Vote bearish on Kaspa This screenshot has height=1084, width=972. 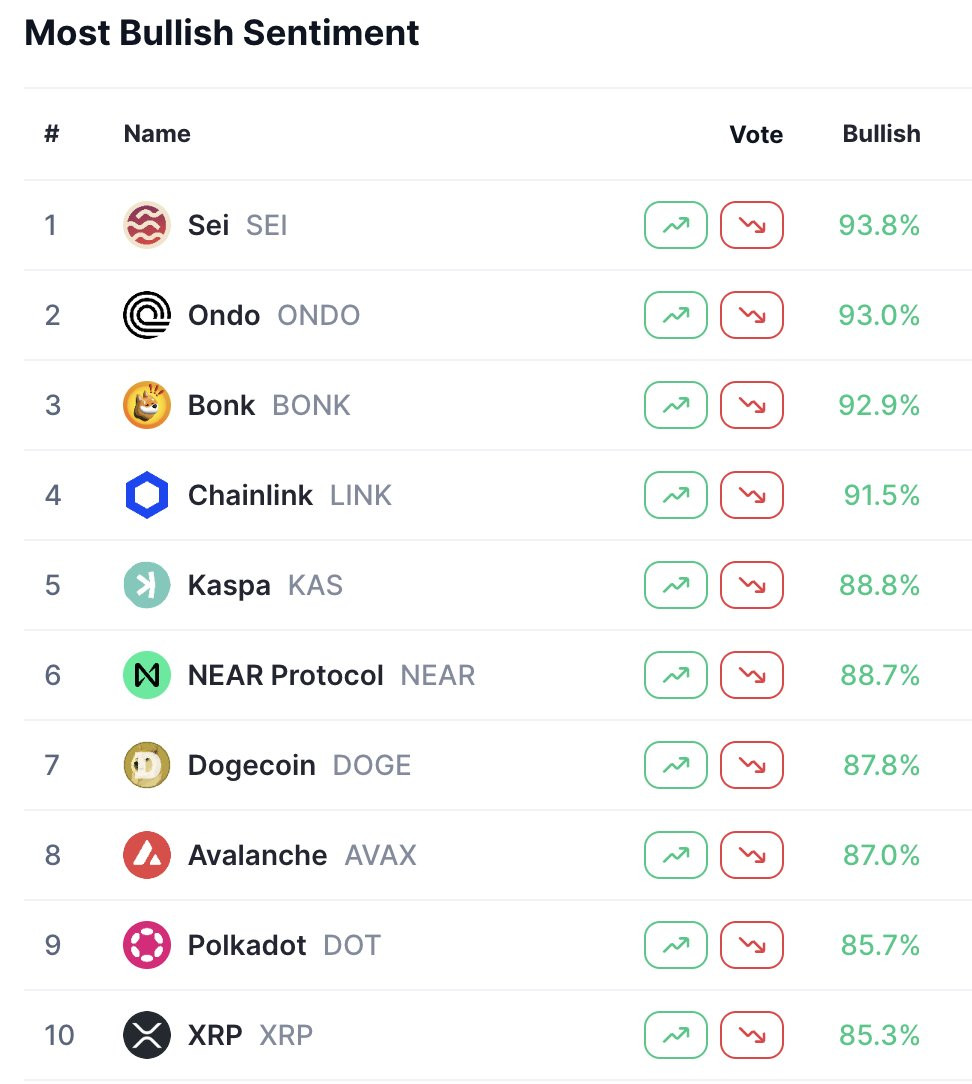pyautogui.click(x=752, y=585)
